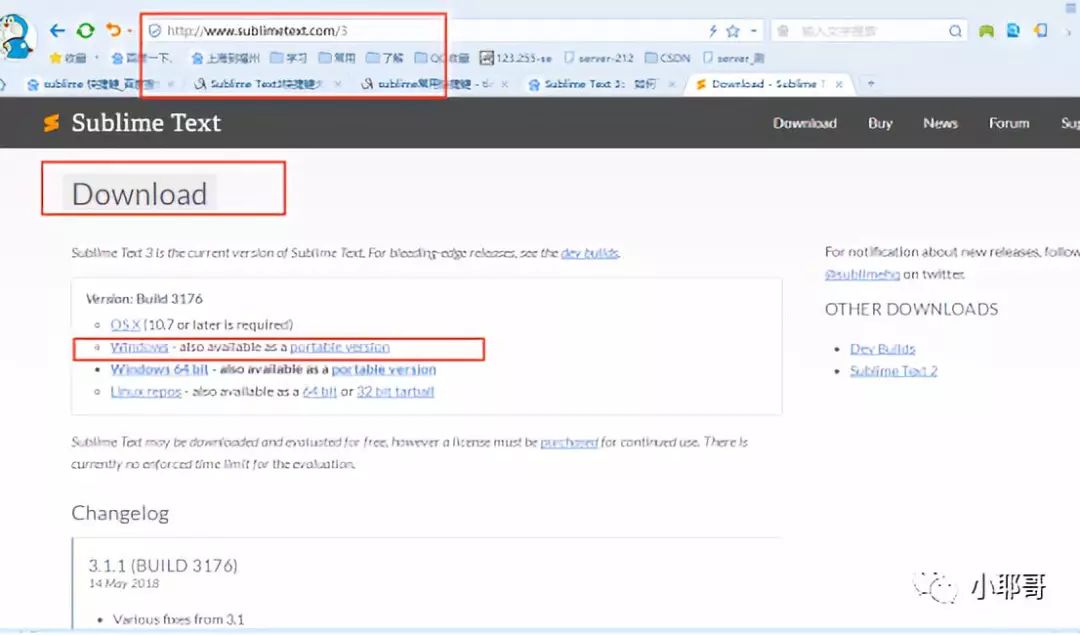
Task: Open the 常用 bookmark folder
Action: [x=337, y=58]
